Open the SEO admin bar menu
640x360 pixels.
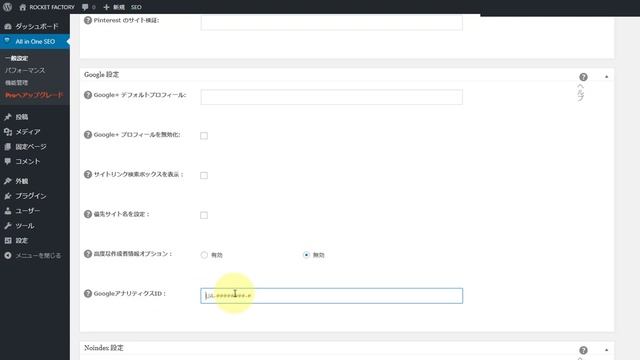tap(136, 7)
